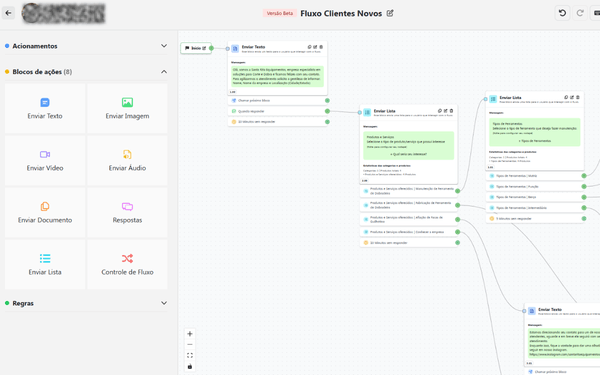
Task: Open the Versão Beta badge
Action: 280,13
